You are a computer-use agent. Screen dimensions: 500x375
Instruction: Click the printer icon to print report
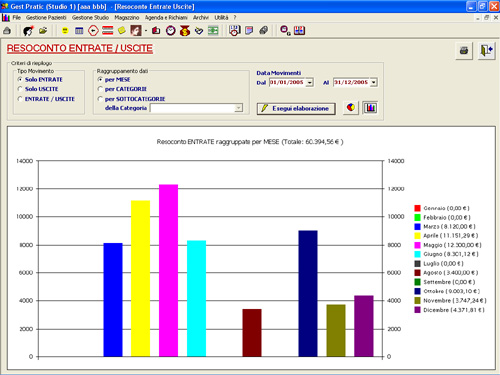point(464,51)
